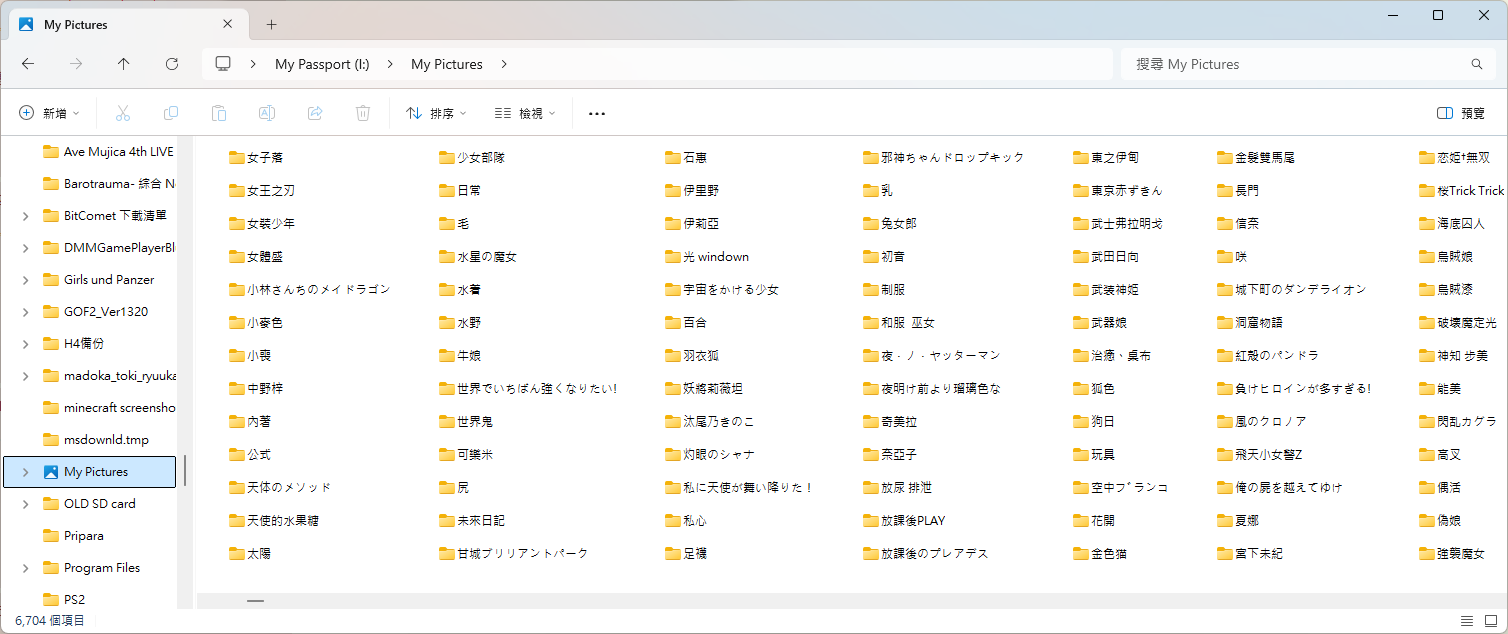Screen dimensions: 1508x634
Task: Switch to large thumbnails view in status bar
Action: (1491, 621)
